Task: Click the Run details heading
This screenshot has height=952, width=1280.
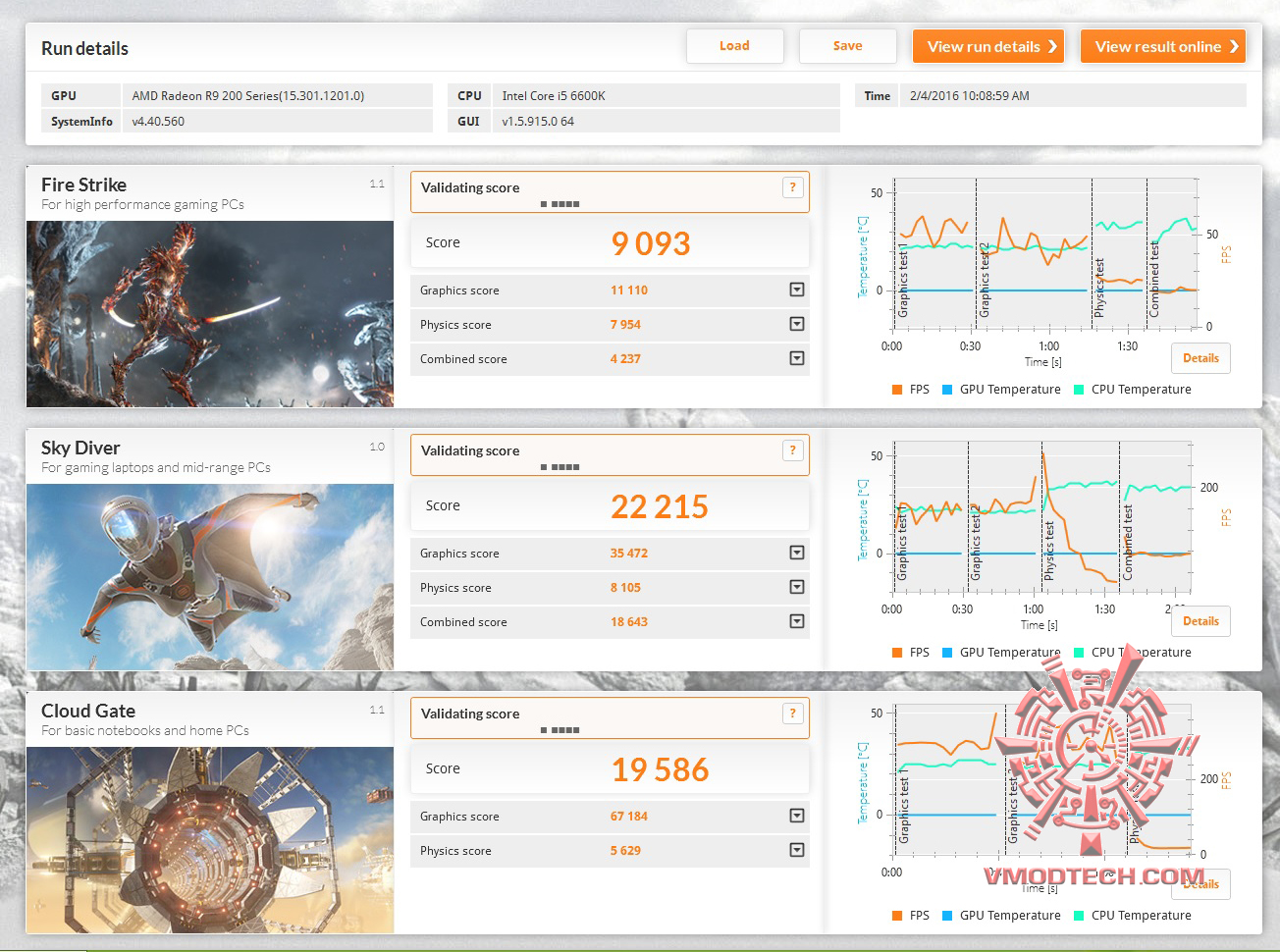Action: point(84,49)
